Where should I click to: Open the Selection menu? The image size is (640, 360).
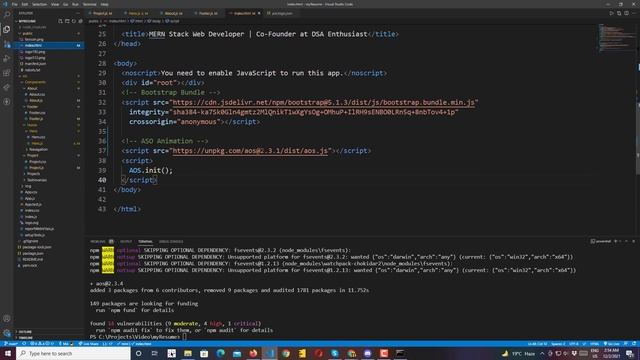(x=39, y=4)
